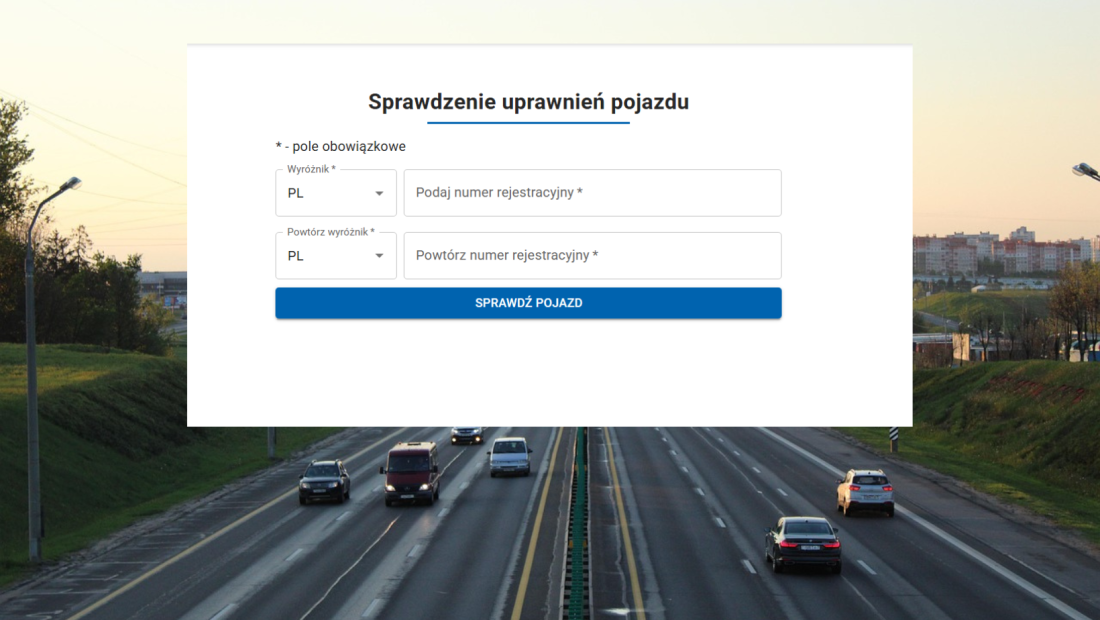The height and width of the screenshot is (620, 1100).
Task: Click the dark SUV in the left lane
Action: 325,481
